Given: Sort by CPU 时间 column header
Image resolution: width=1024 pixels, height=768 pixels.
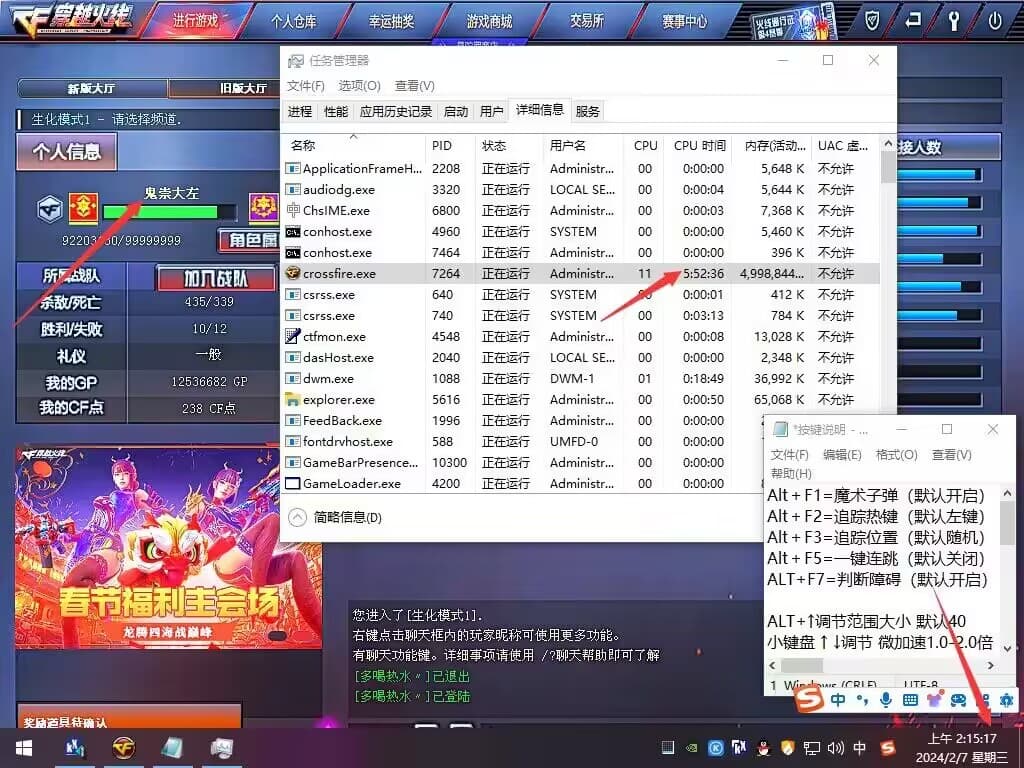Looking at the screenshot, I should click(x=699, y=146).
